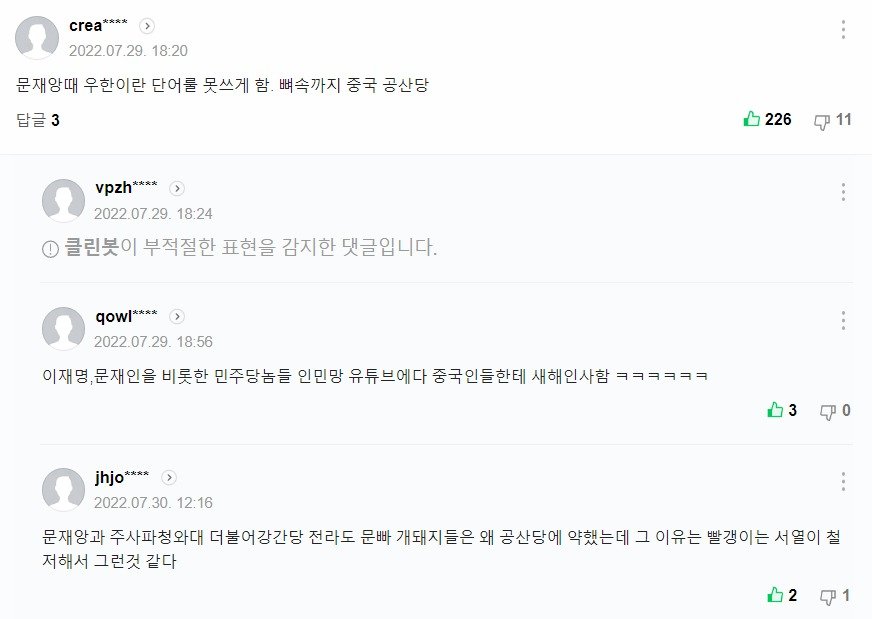Viewport: 880px width, 619px height.
Task: Toggle the 답글 3 replies section
Action: point(38,120)
